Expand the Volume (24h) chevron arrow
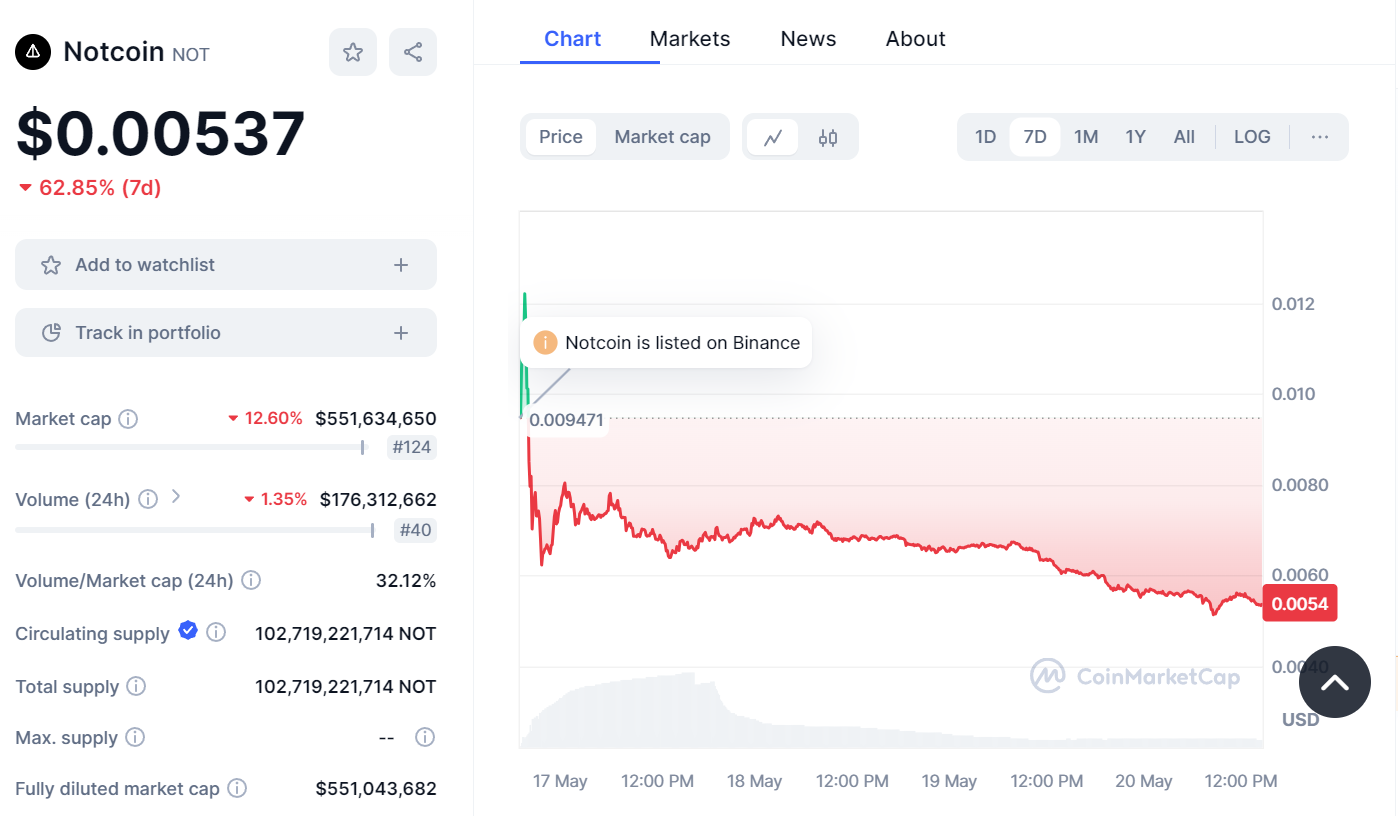The image size is (1398, 816). pos(176,496)
